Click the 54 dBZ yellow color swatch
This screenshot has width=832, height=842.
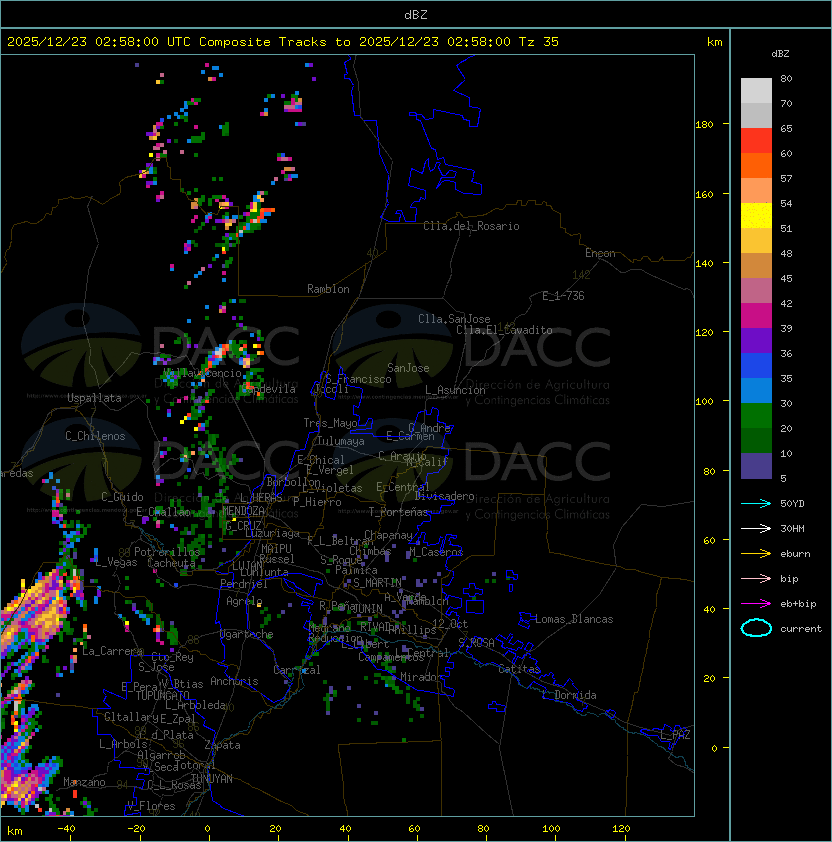(756, 215)
